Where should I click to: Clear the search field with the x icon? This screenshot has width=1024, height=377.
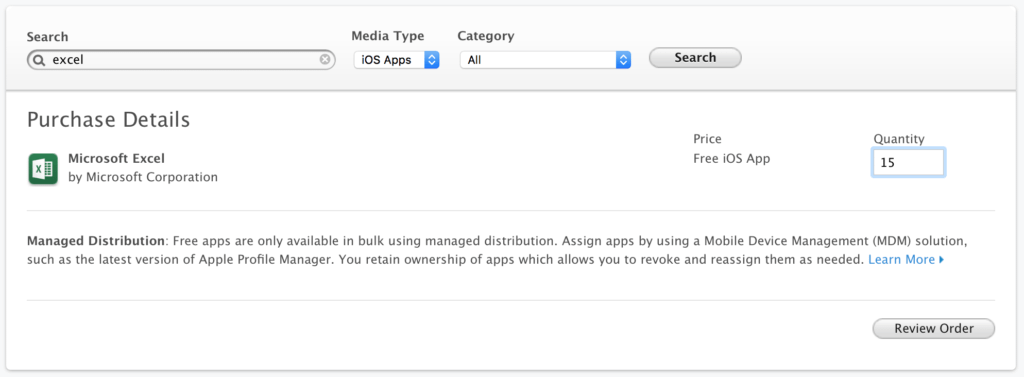[325, 59]
